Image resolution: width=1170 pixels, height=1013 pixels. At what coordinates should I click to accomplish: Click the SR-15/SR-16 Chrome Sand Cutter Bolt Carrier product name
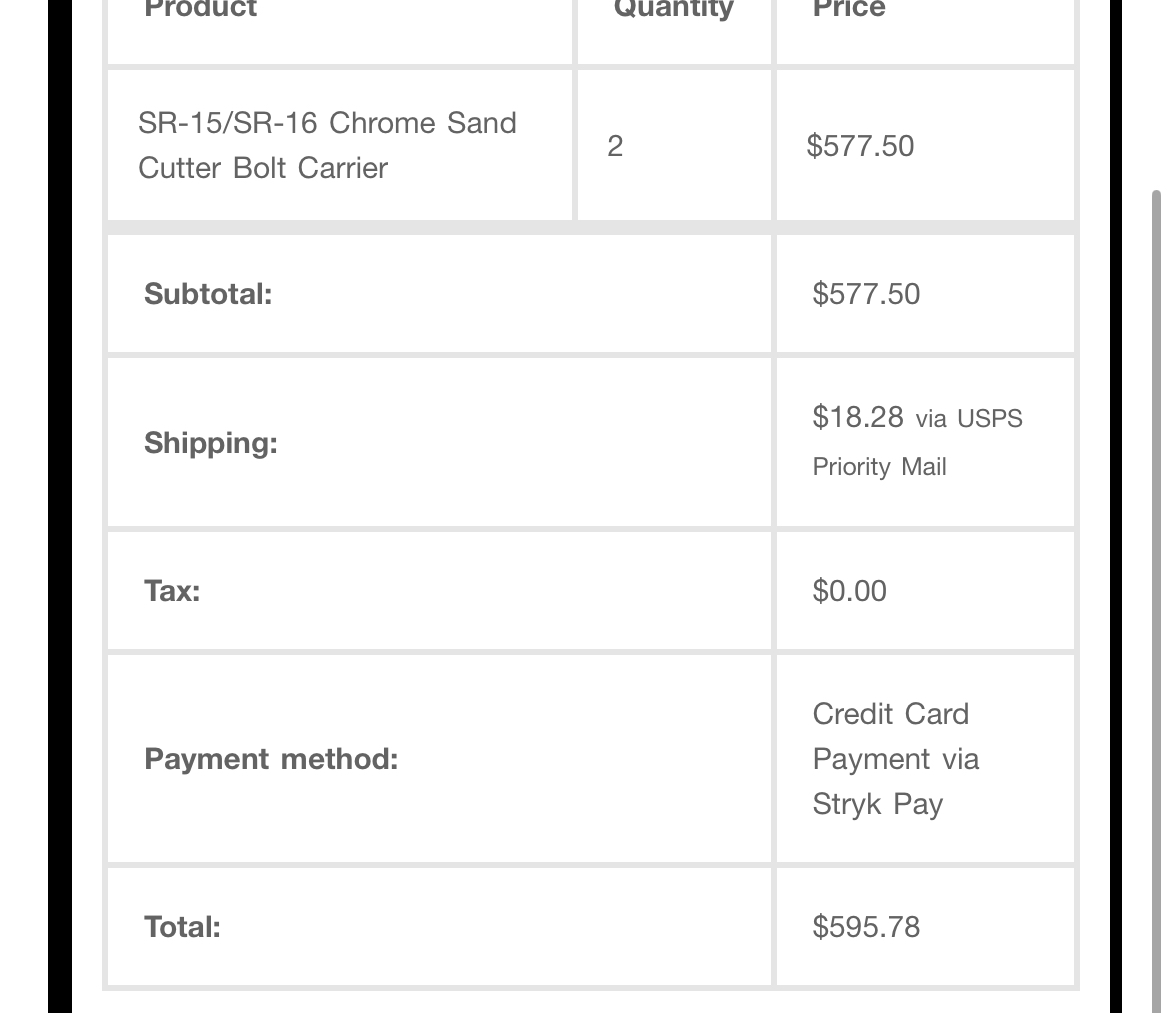coord(327,145)
